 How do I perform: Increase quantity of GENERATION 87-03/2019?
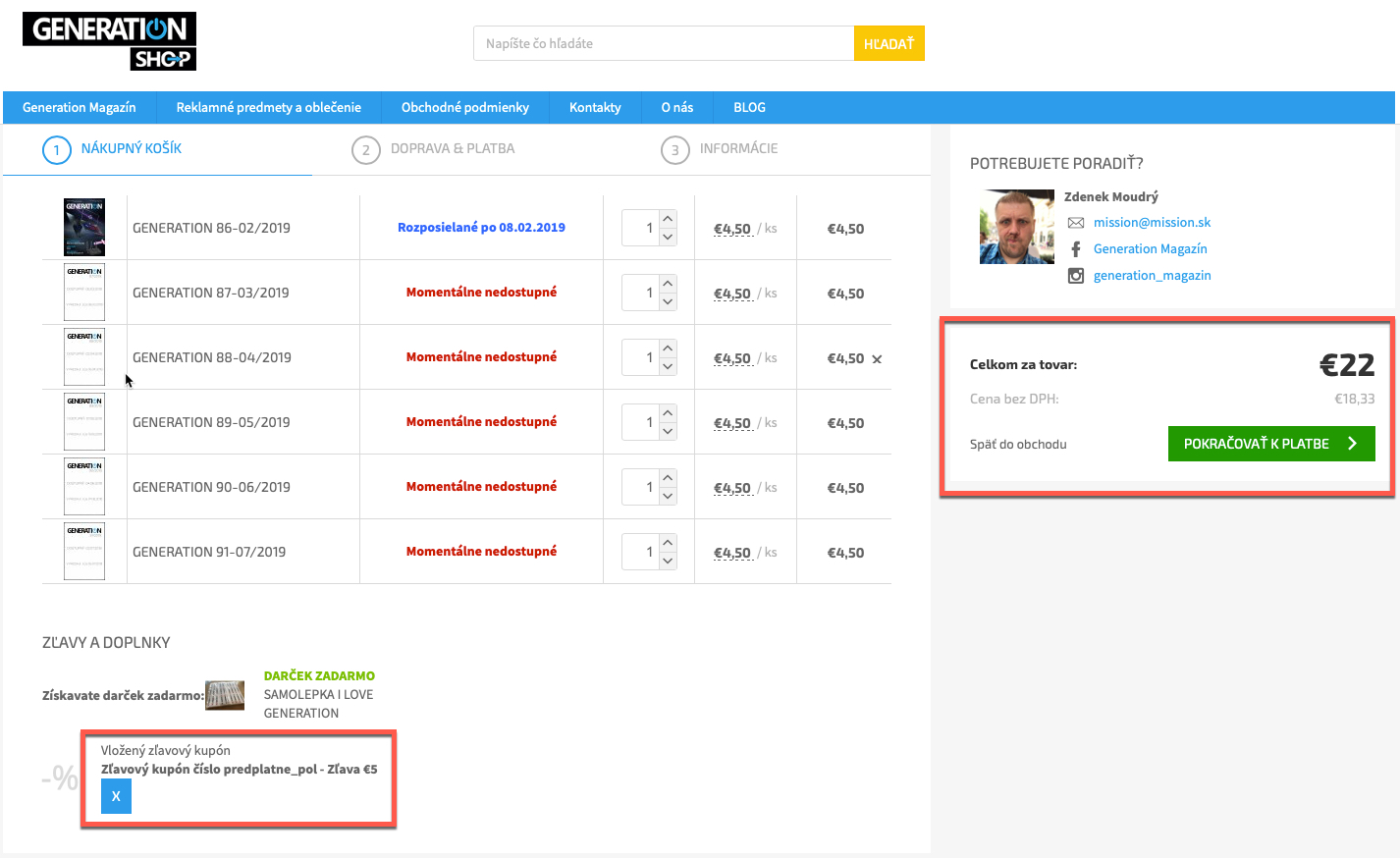tap(668, 284)
